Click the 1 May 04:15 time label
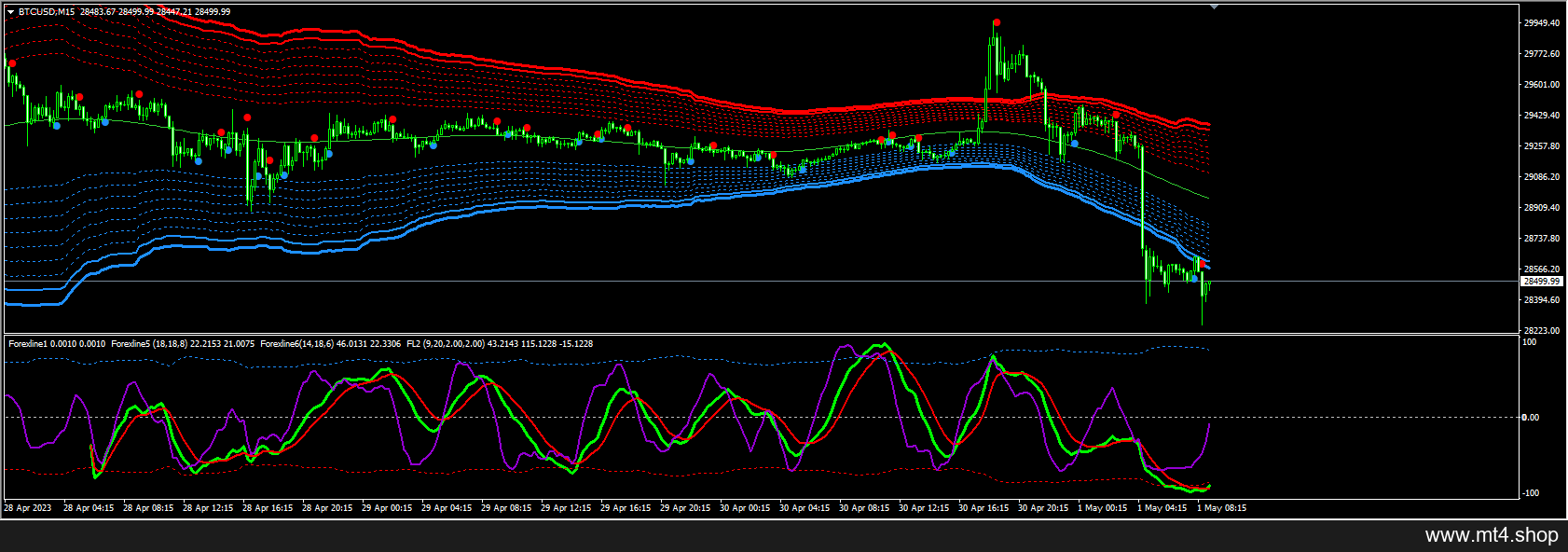The image size is (1568, 552). click(1162, 508)
